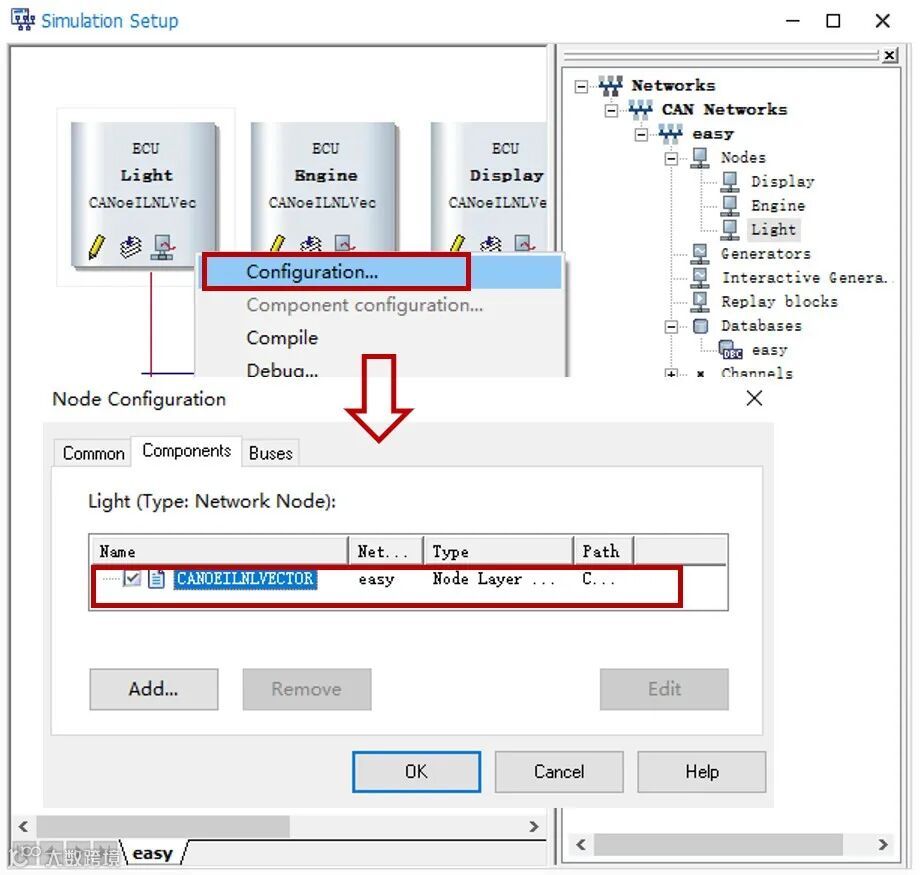Screen dimensions: 920x875
Task: Choose Configuration... from context menu
Action: coord(381,272)
